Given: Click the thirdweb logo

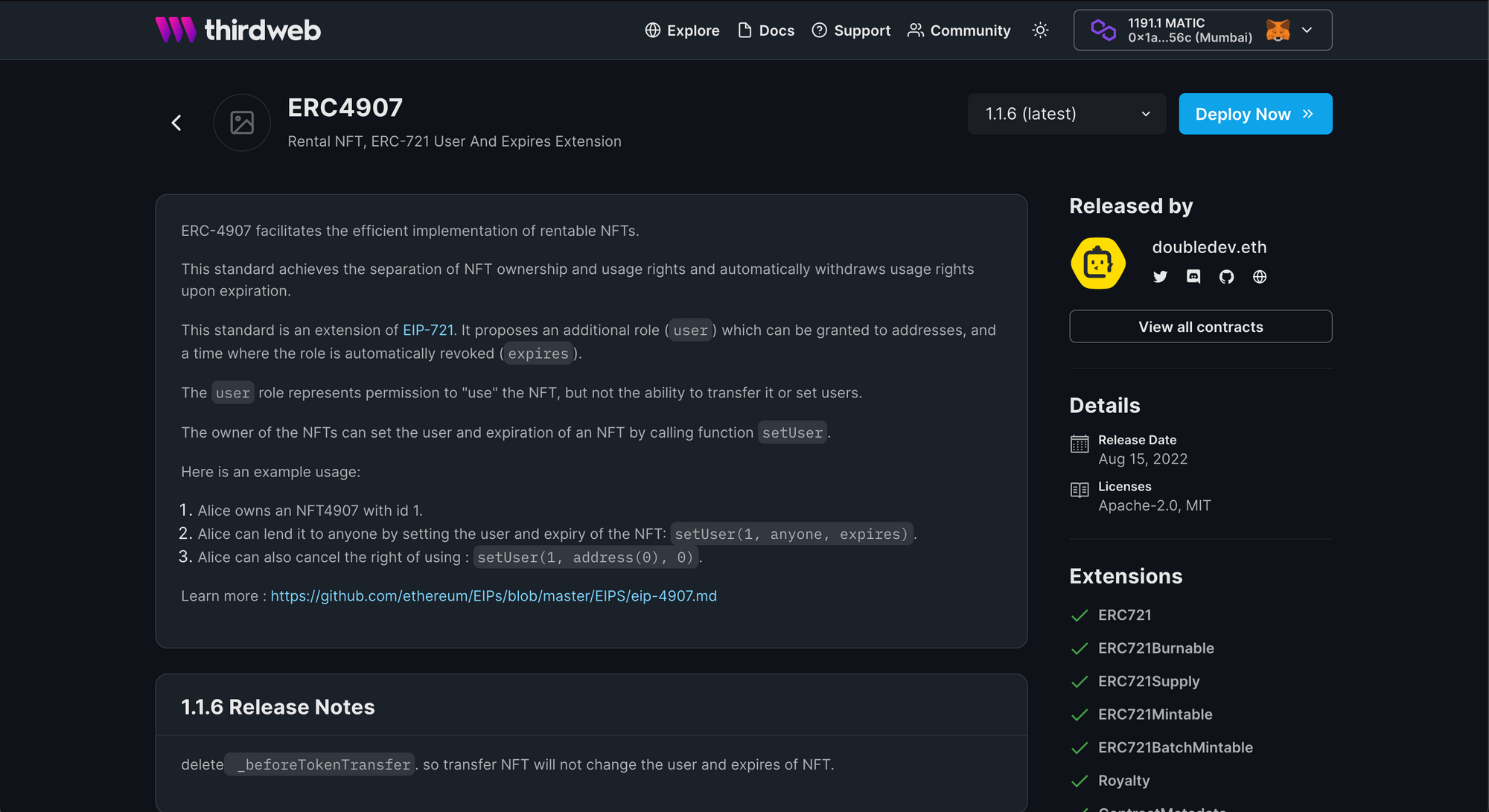Looking at the screenshot, I should [x=237, y=30].
